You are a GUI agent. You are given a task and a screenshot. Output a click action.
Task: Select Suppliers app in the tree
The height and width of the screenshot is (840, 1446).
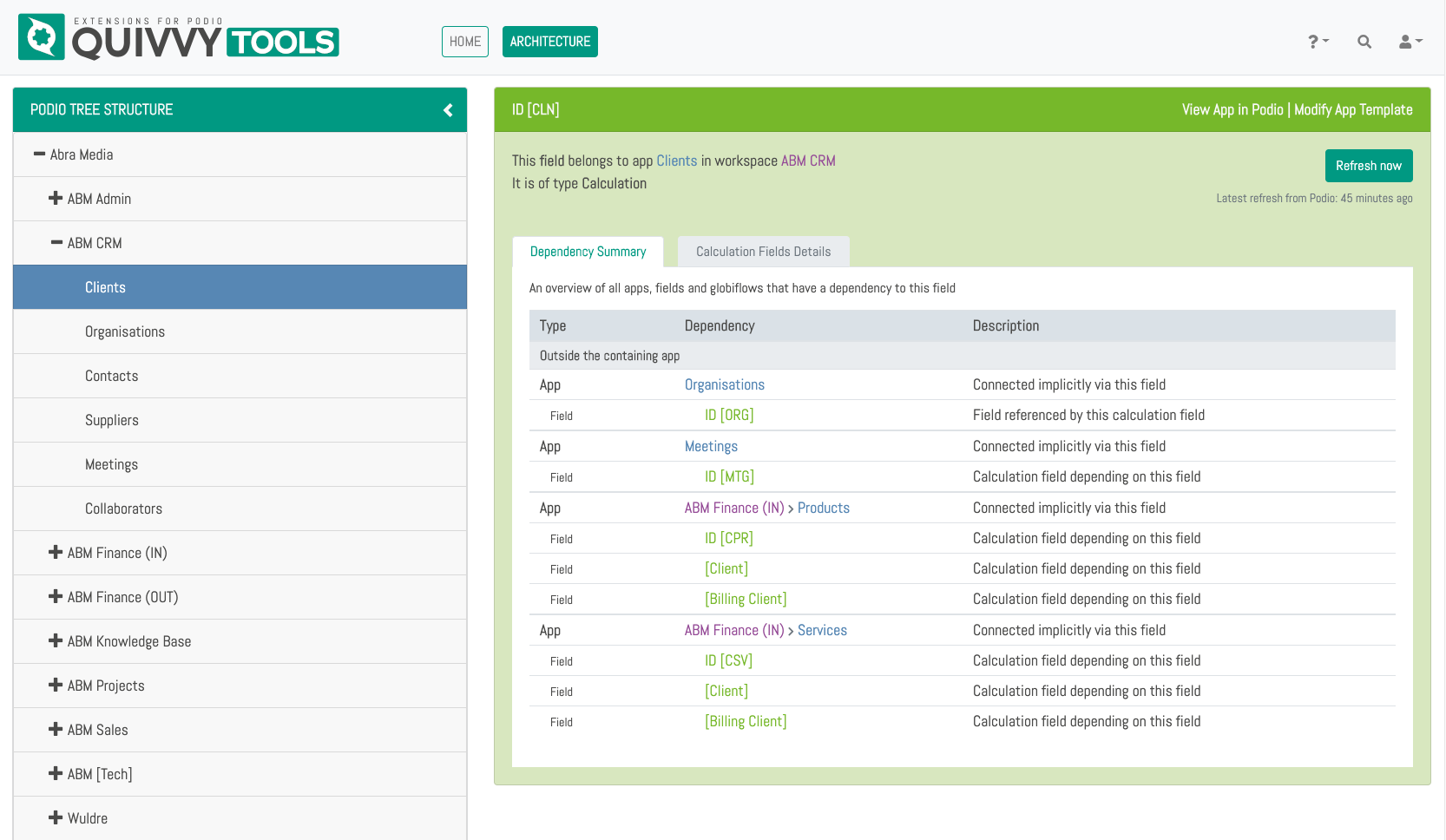240,420
